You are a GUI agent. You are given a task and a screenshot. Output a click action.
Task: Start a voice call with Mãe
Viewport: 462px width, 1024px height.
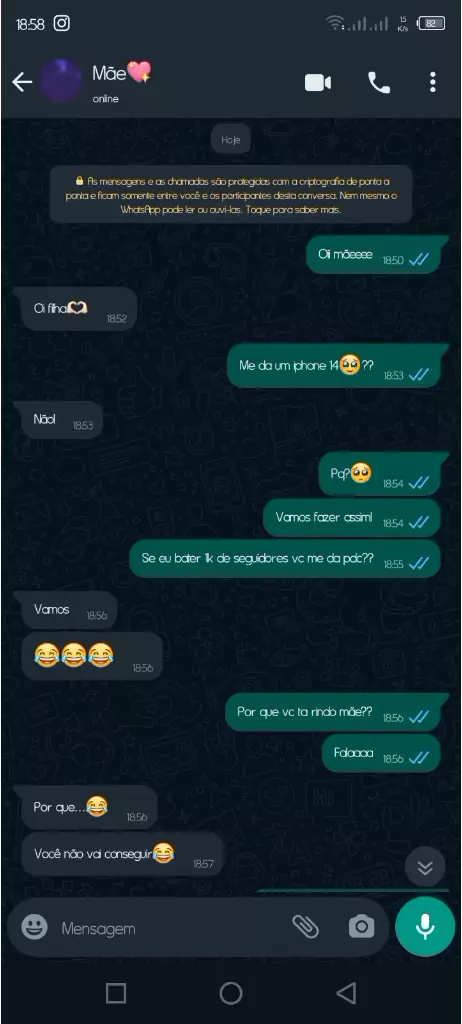coord(379,82)
